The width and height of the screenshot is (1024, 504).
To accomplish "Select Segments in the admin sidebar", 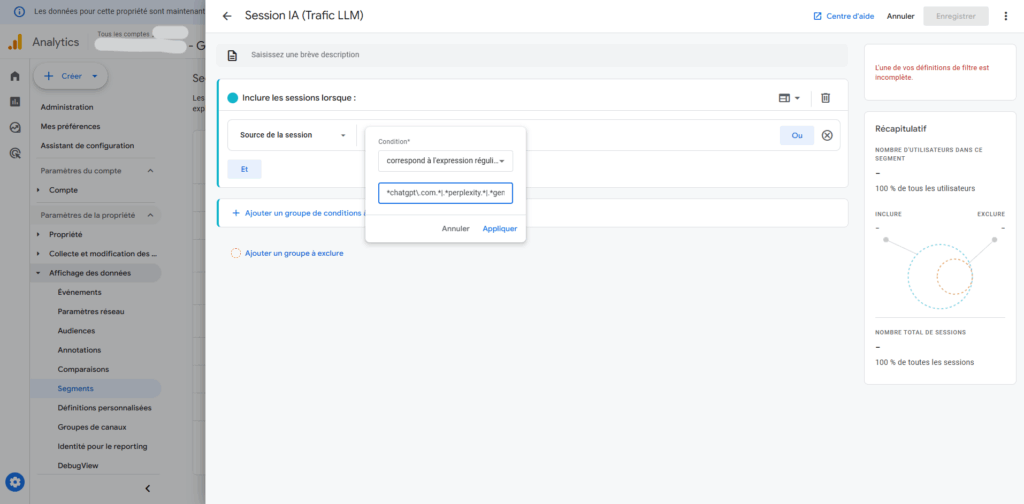I will click(x=76, y=388).
